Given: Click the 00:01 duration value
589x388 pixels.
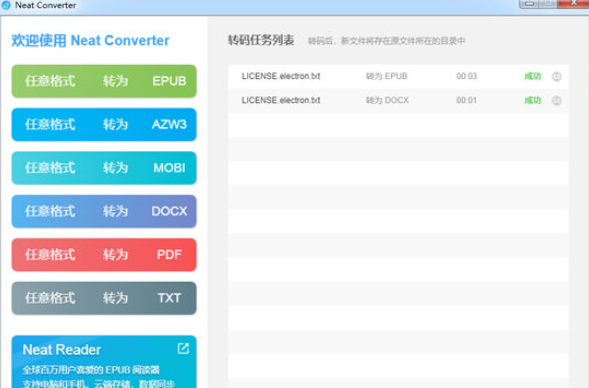Looking at the screenshot, I should [467, 100].
